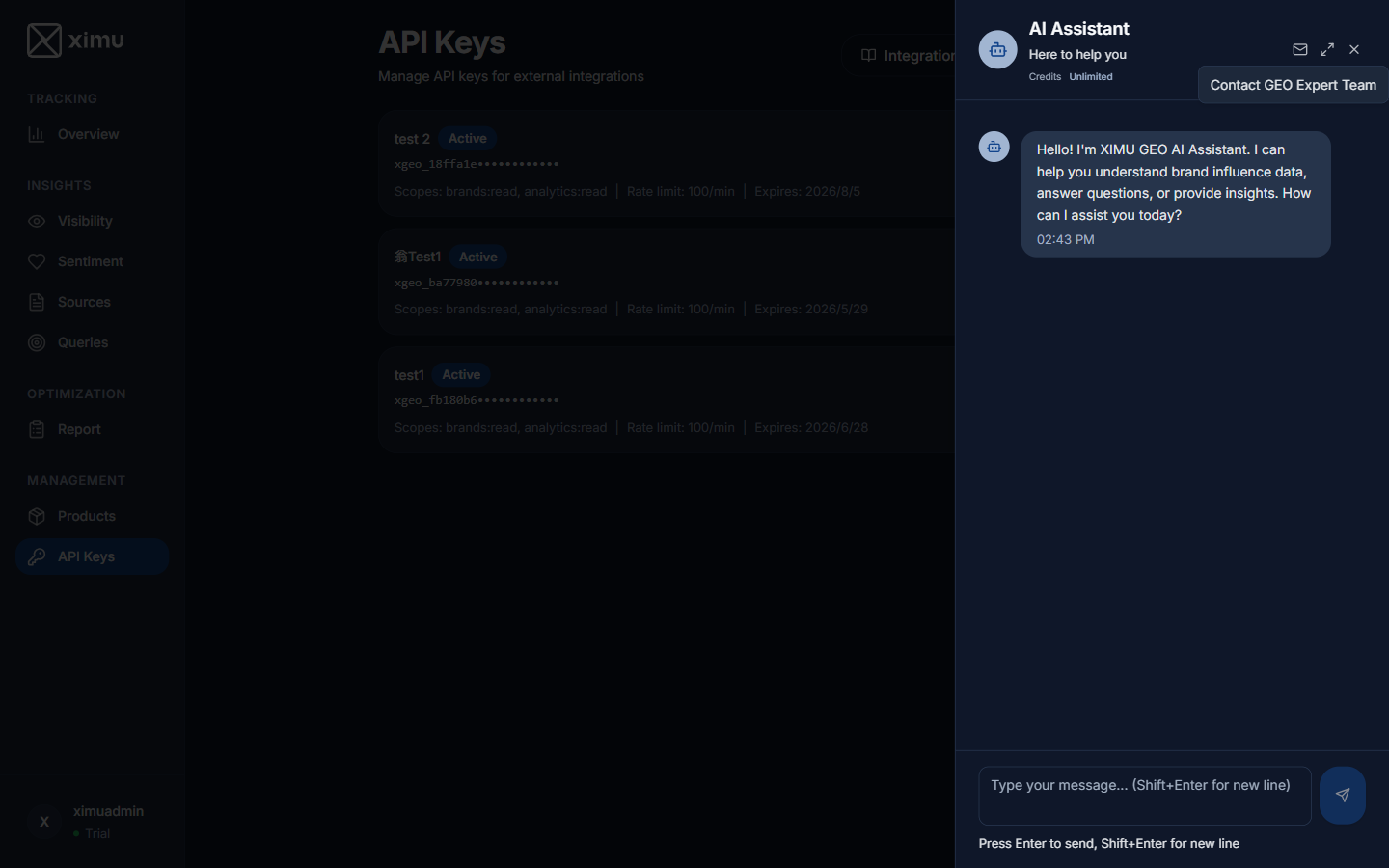Click the 02:43 PM message timestamp
The height and width of the screenshot is (868, 1389).
1066,239
